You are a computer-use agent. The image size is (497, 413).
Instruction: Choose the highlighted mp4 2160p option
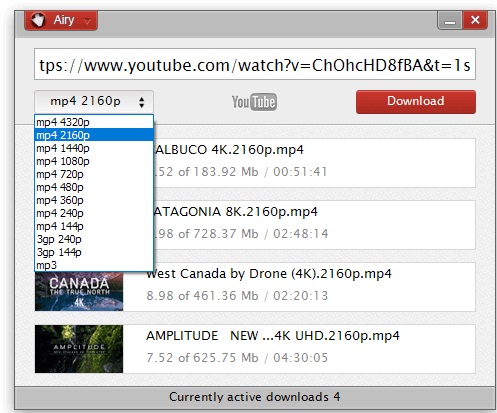coord(94,135)
